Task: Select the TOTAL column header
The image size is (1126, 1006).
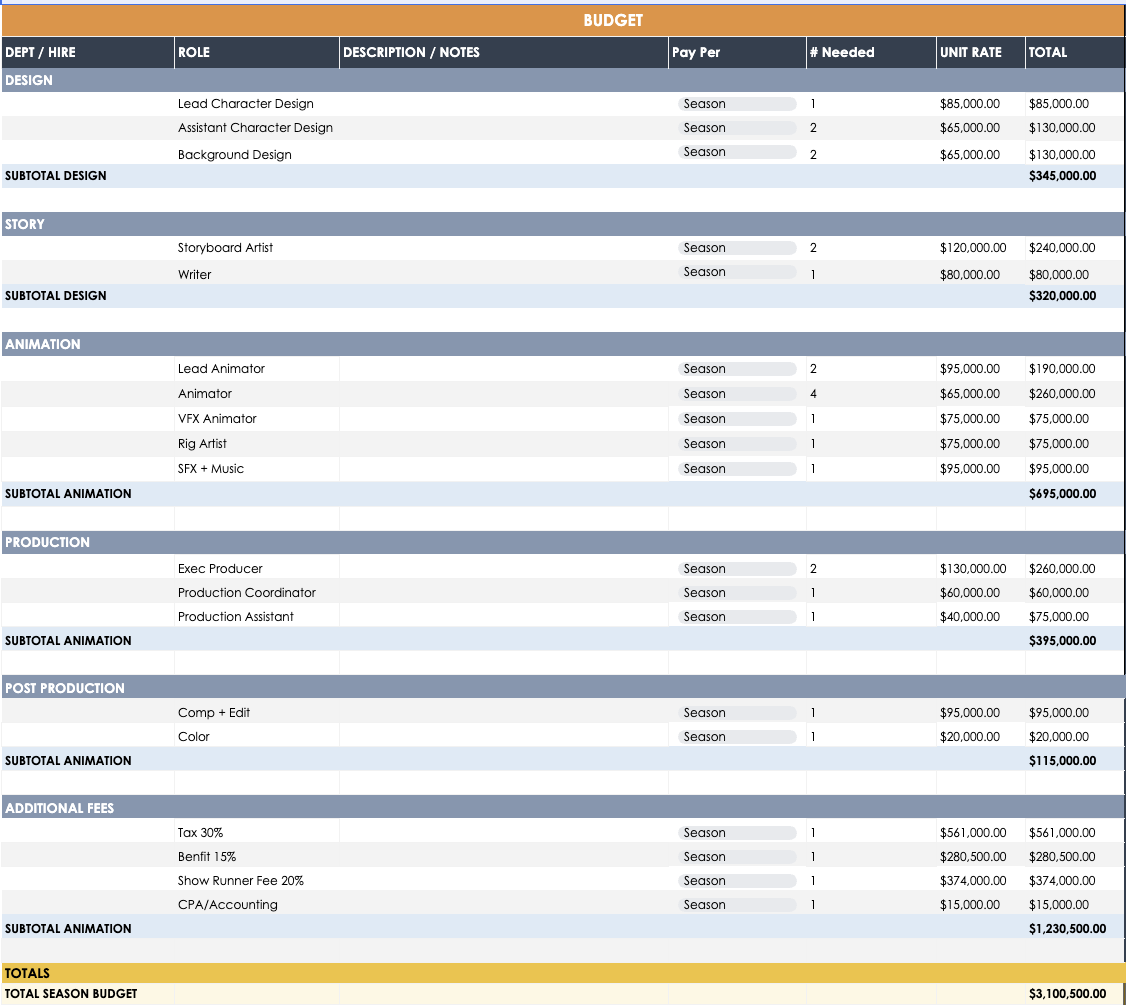Action: (x=1075, y=52)
